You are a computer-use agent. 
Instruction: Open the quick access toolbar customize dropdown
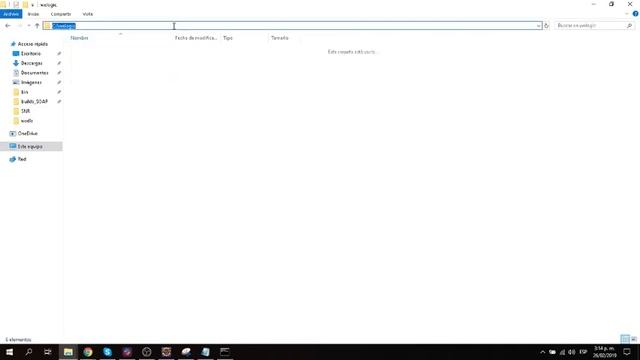33,5
